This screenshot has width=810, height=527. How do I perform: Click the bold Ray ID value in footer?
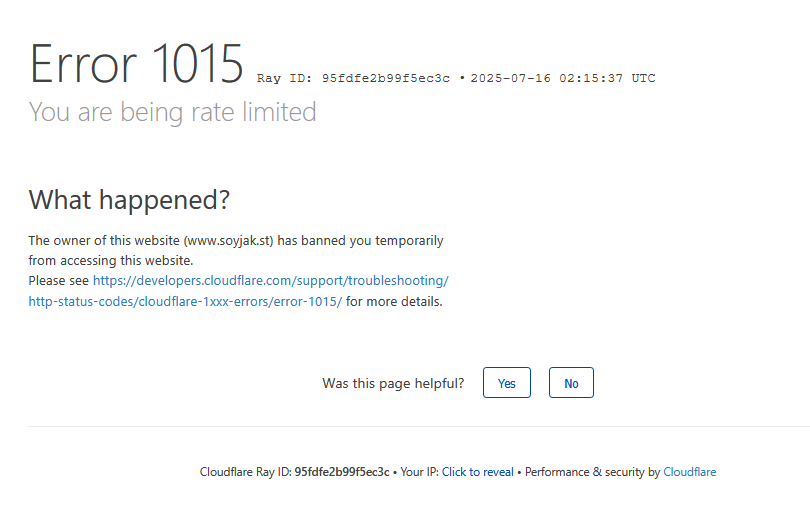coord(342,472)
